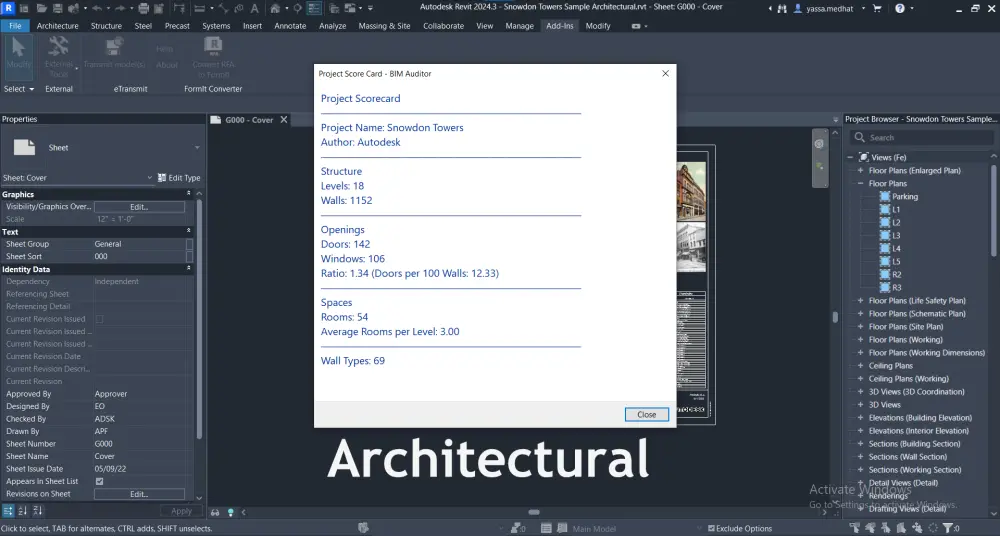Toggle Appears In Sheet List checkbox
This screenshot has height=536, width=1000.
(99, 481)
